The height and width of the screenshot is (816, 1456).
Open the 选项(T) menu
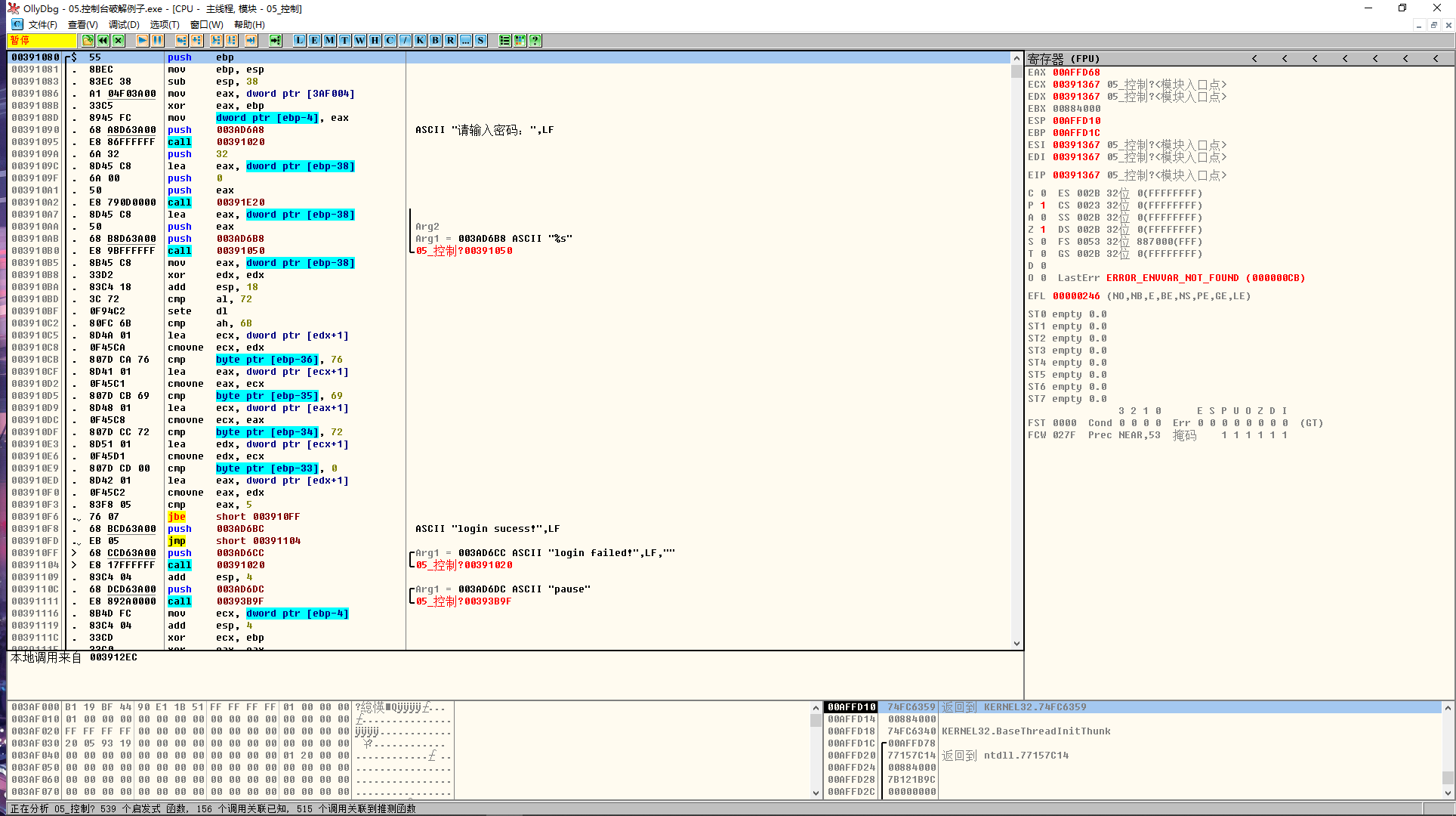(x=165, y=25)
